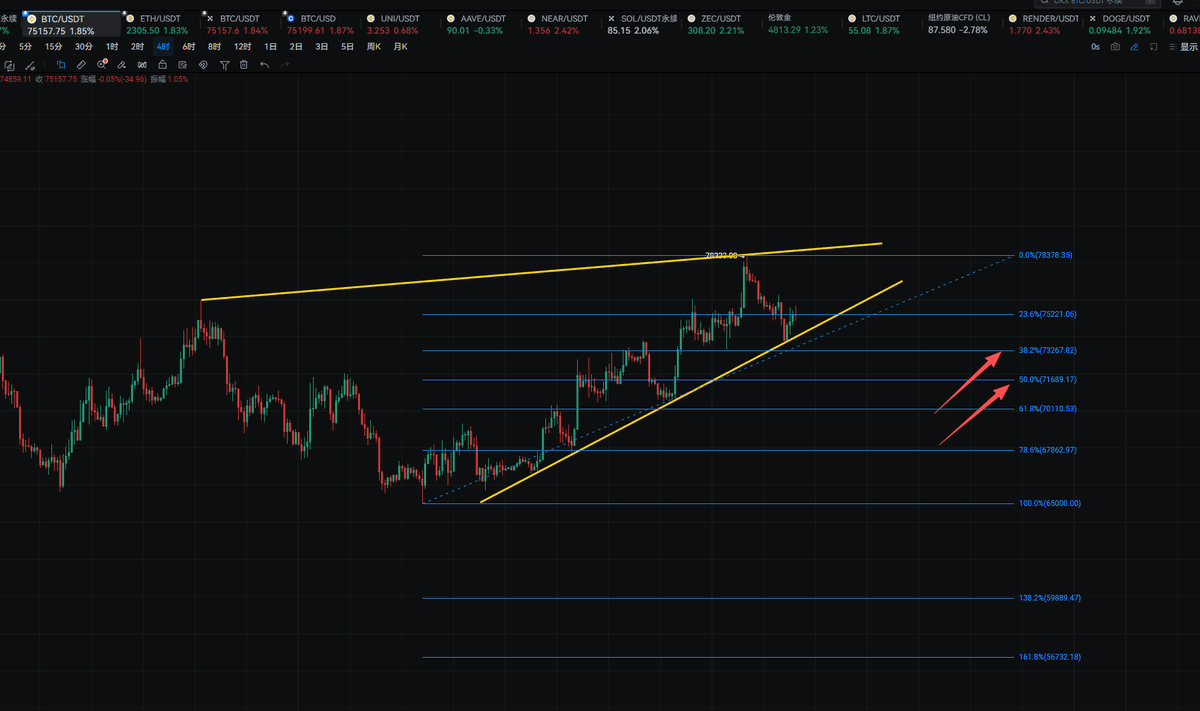Click the magnet snap tool icon
Screen dimensions: 1200x711
(x=203, y=65)
